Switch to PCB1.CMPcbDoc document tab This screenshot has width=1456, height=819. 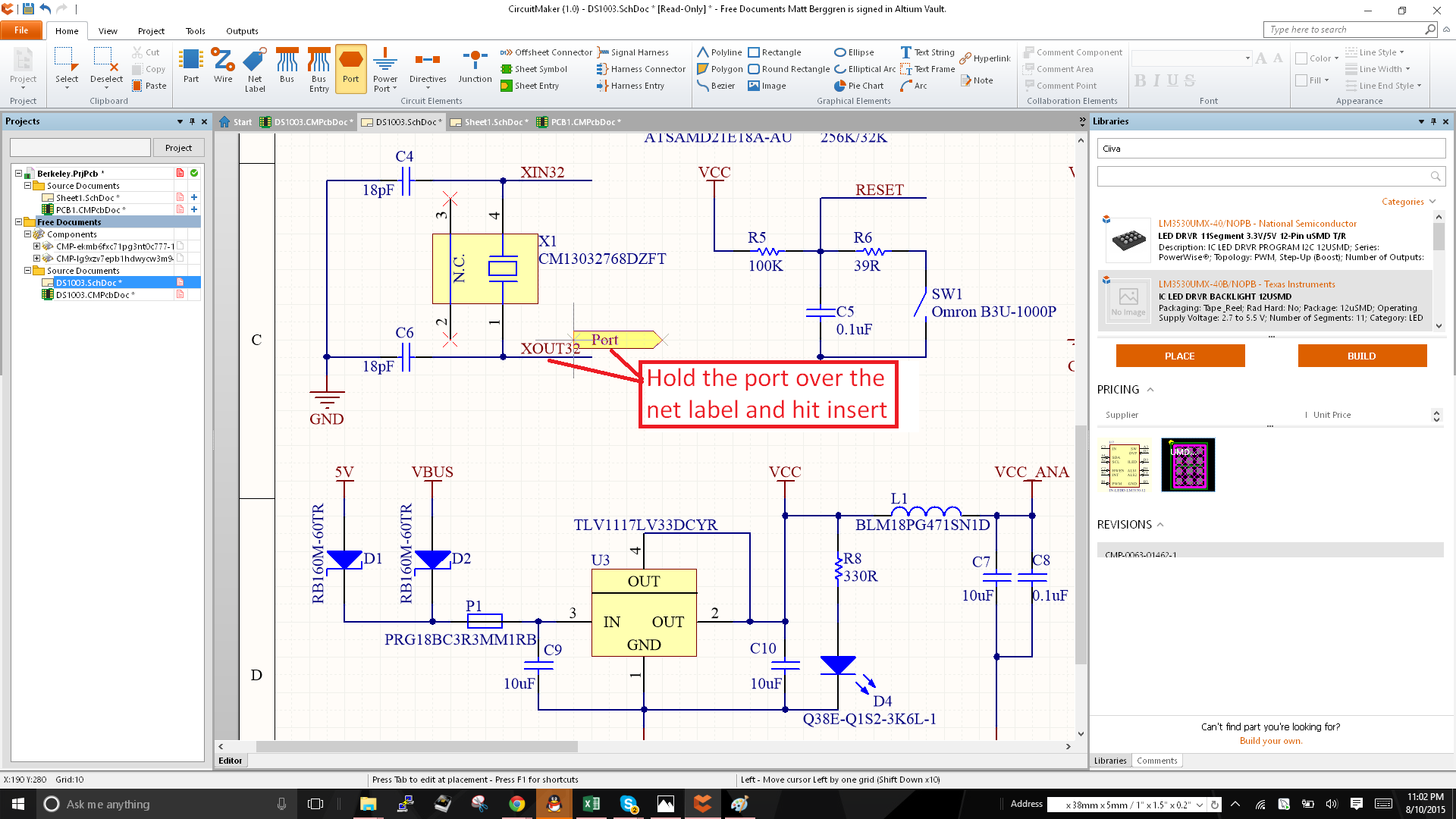(x=579, y=122)
